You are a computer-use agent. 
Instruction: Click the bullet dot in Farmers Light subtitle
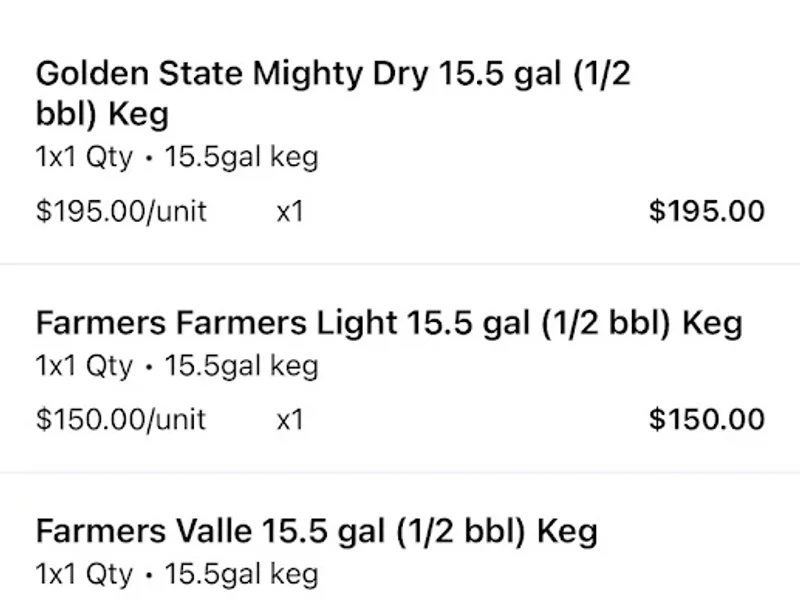[148, 367]
